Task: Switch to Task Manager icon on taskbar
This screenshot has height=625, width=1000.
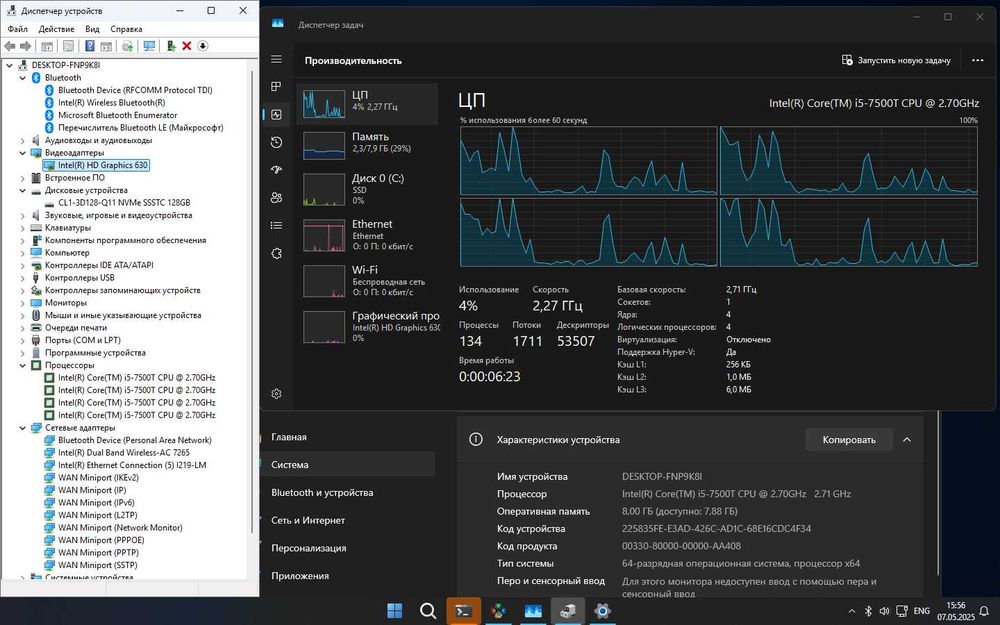Action: coord(533,611)
